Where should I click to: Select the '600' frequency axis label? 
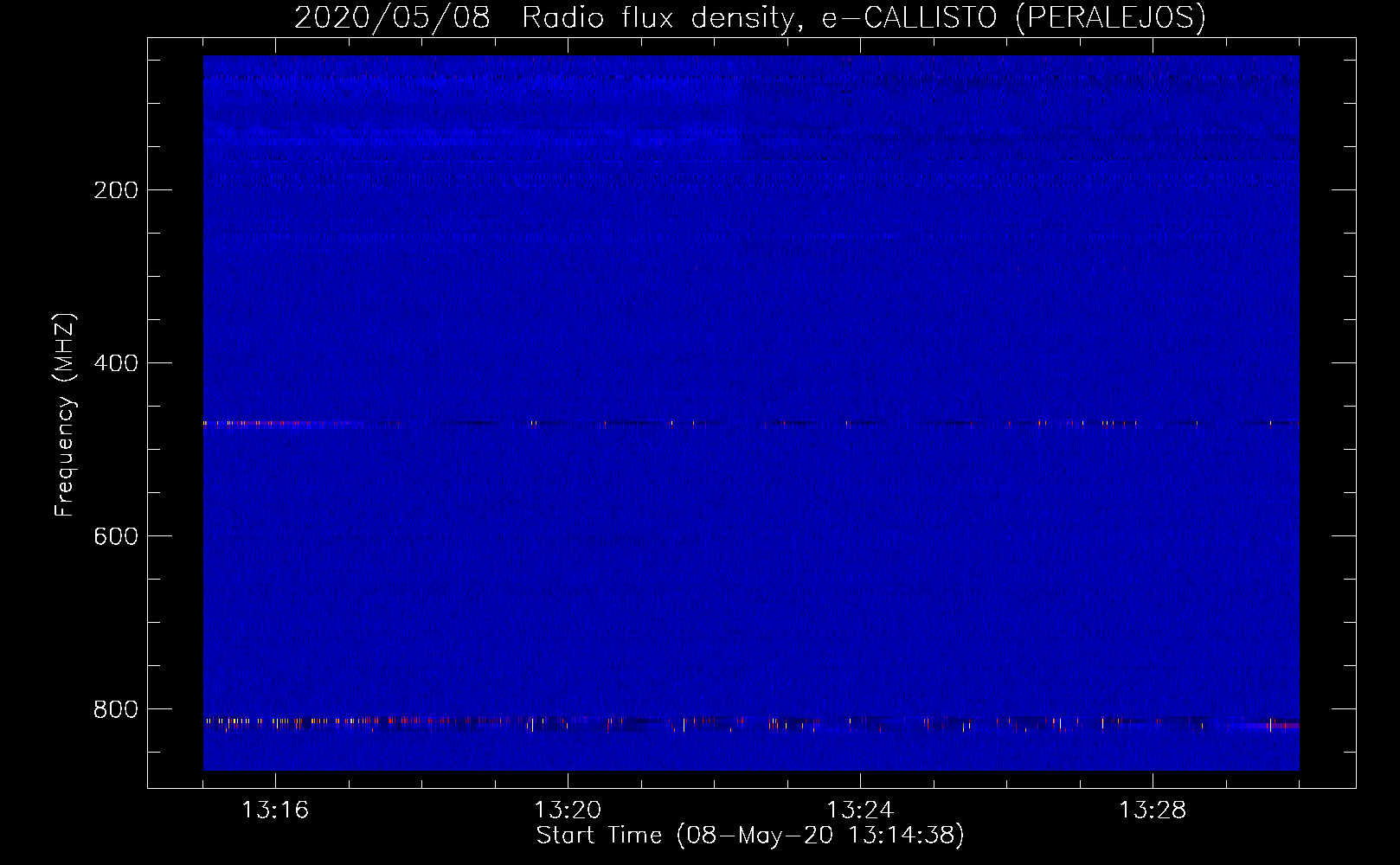click(116, 536)
